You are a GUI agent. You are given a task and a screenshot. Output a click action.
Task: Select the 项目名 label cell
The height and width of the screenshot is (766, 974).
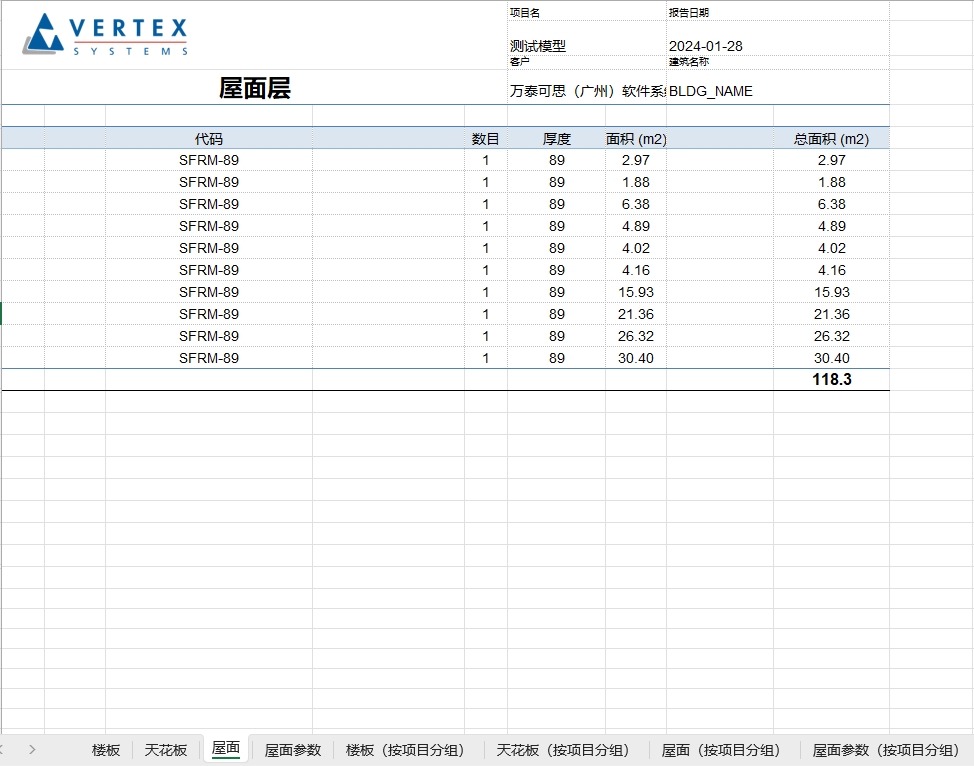coord(586,12)
